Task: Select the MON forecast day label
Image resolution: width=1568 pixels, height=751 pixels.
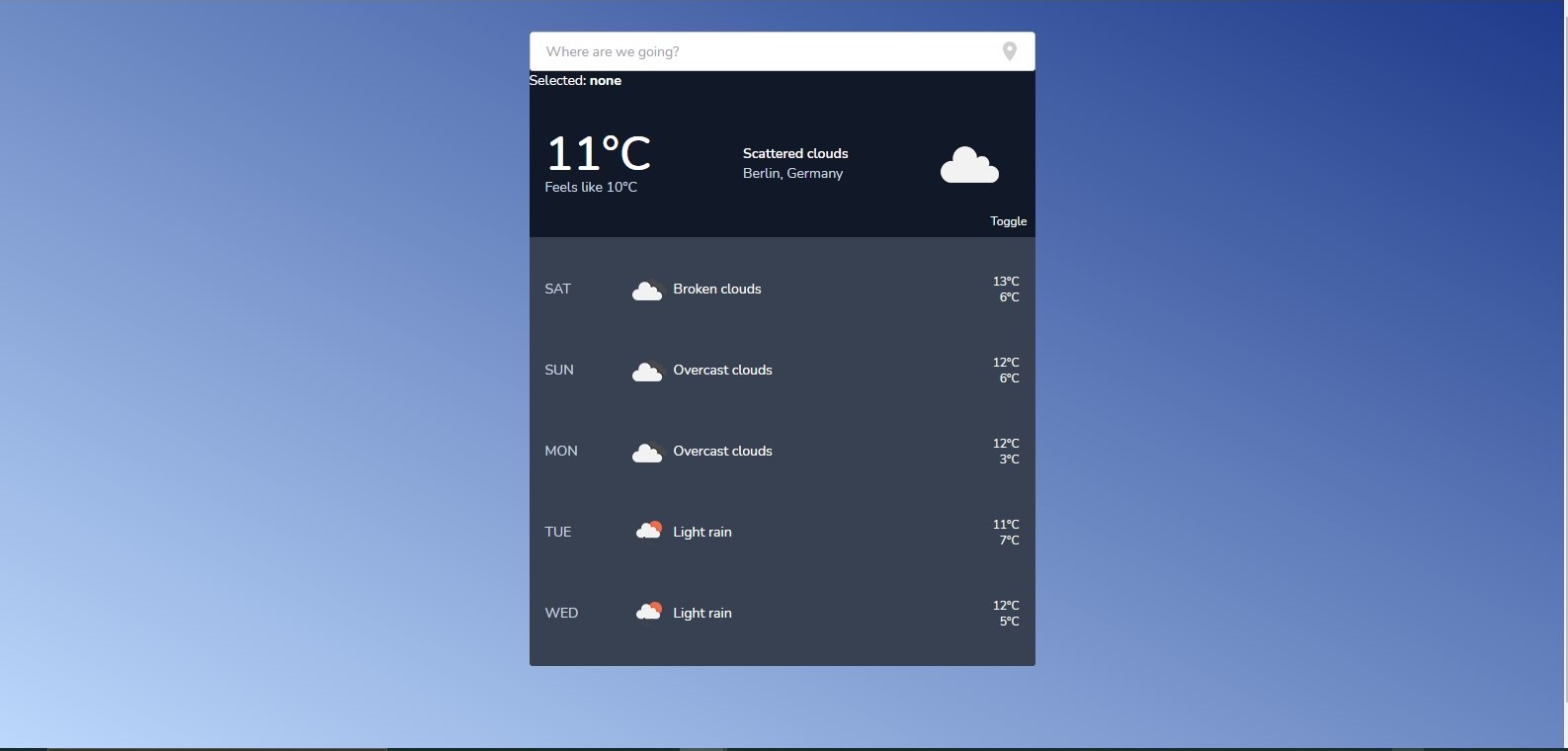Action: [x=560, y=452]
